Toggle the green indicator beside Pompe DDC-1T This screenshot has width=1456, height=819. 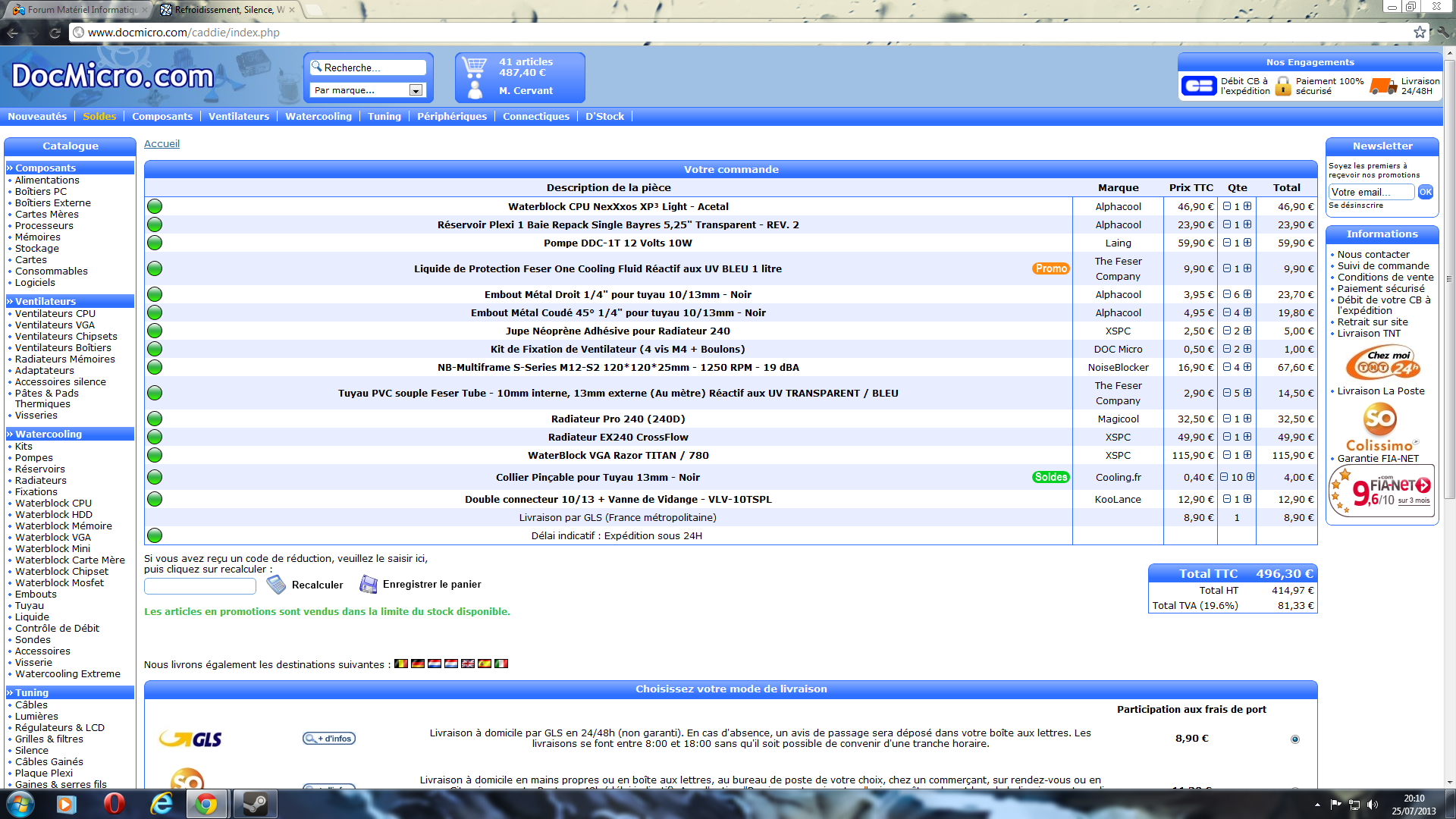155,243
